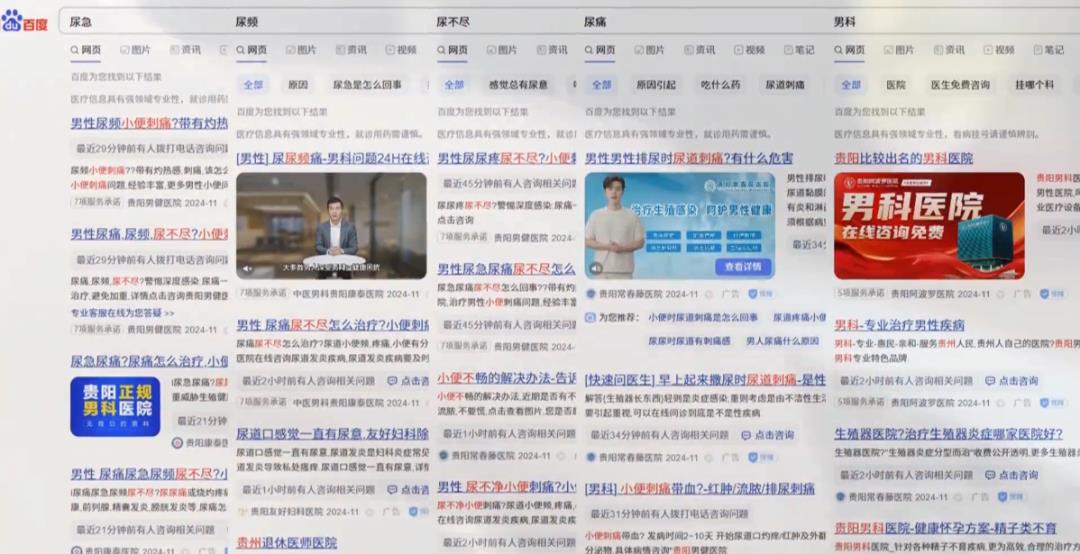
Task: Click 贵阳常春藤医院 avatar icon under the 尿痛 video
Action: click(591, 294)
